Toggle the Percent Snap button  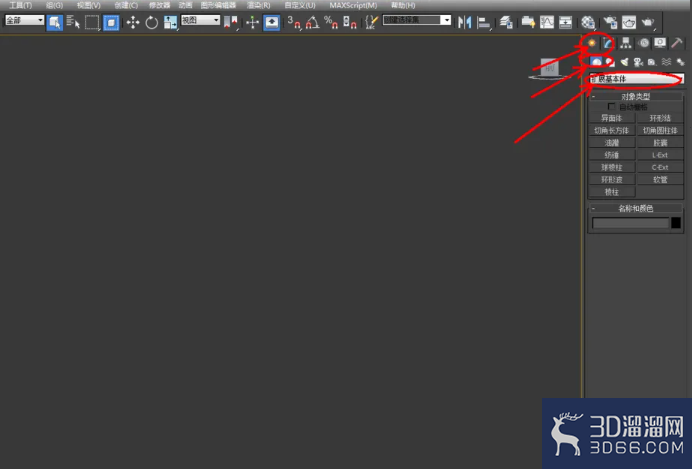tap(331, 22)
